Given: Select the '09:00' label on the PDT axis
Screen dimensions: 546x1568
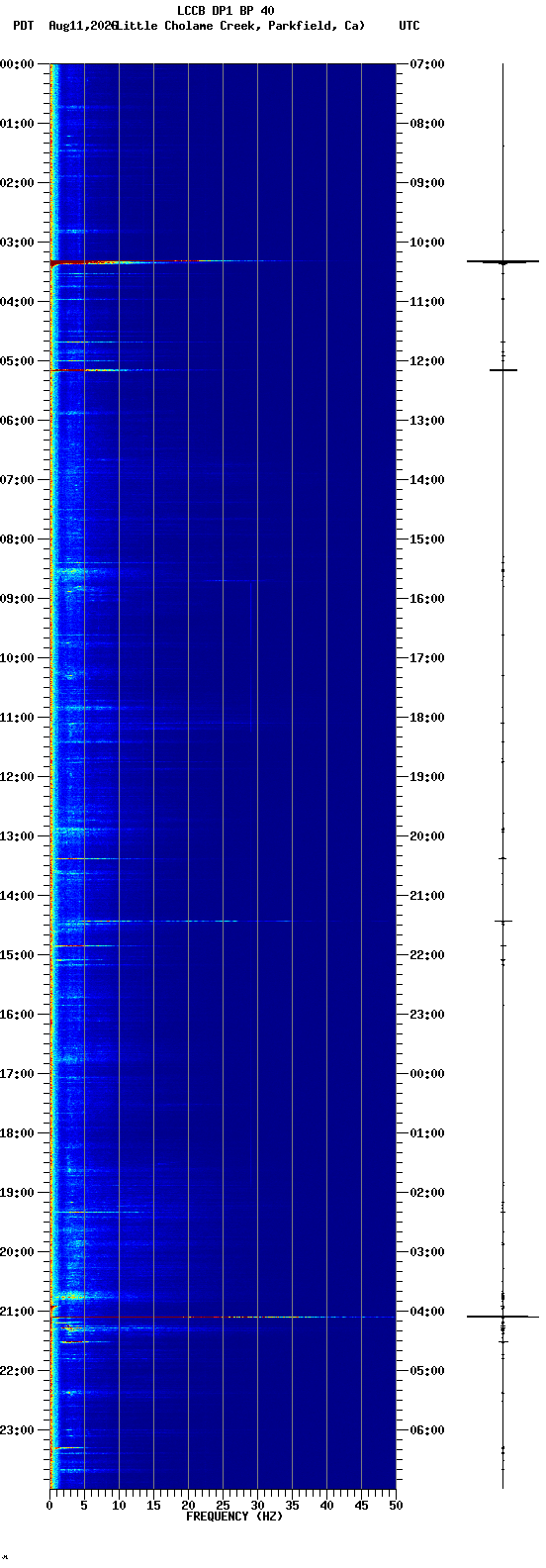Looking at the screenshot, I should pos(17,599).
